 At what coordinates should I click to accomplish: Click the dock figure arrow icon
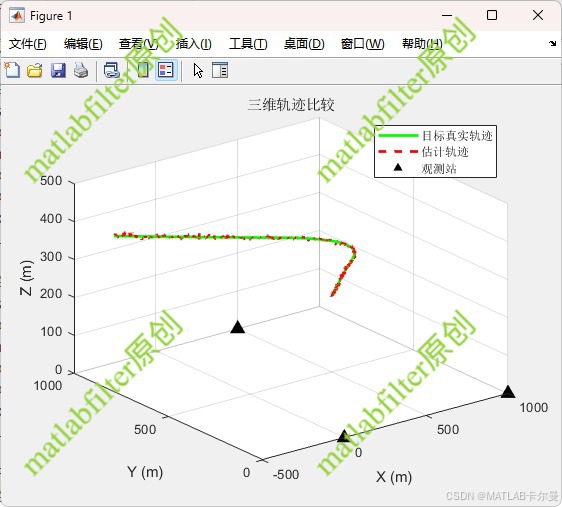click(x=552, y=43)
